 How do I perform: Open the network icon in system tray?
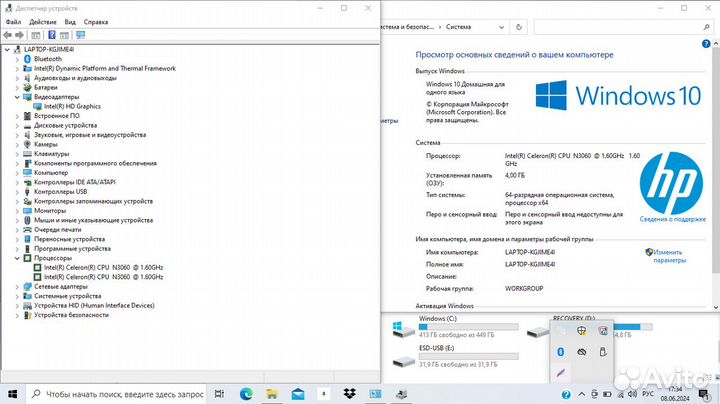620,394
